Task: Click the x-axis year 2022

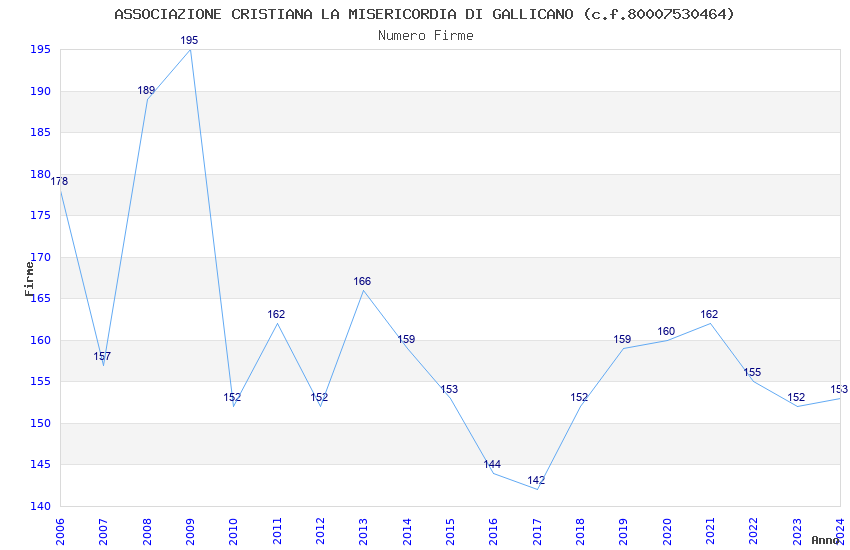Action: (x=754, y=532)
